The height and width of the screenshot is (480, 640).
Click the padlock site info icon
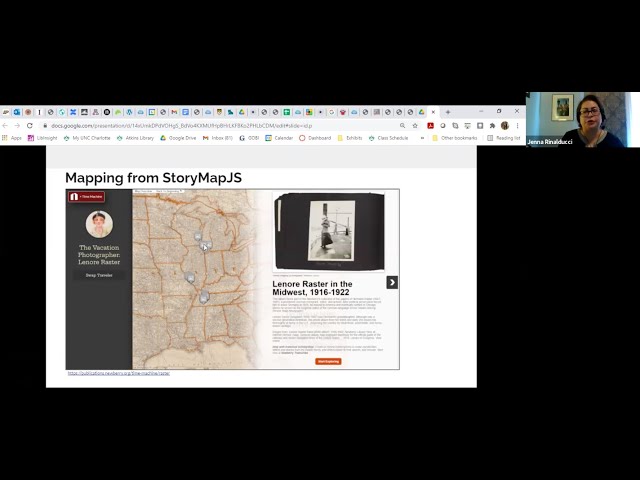[x=45, y=126]
